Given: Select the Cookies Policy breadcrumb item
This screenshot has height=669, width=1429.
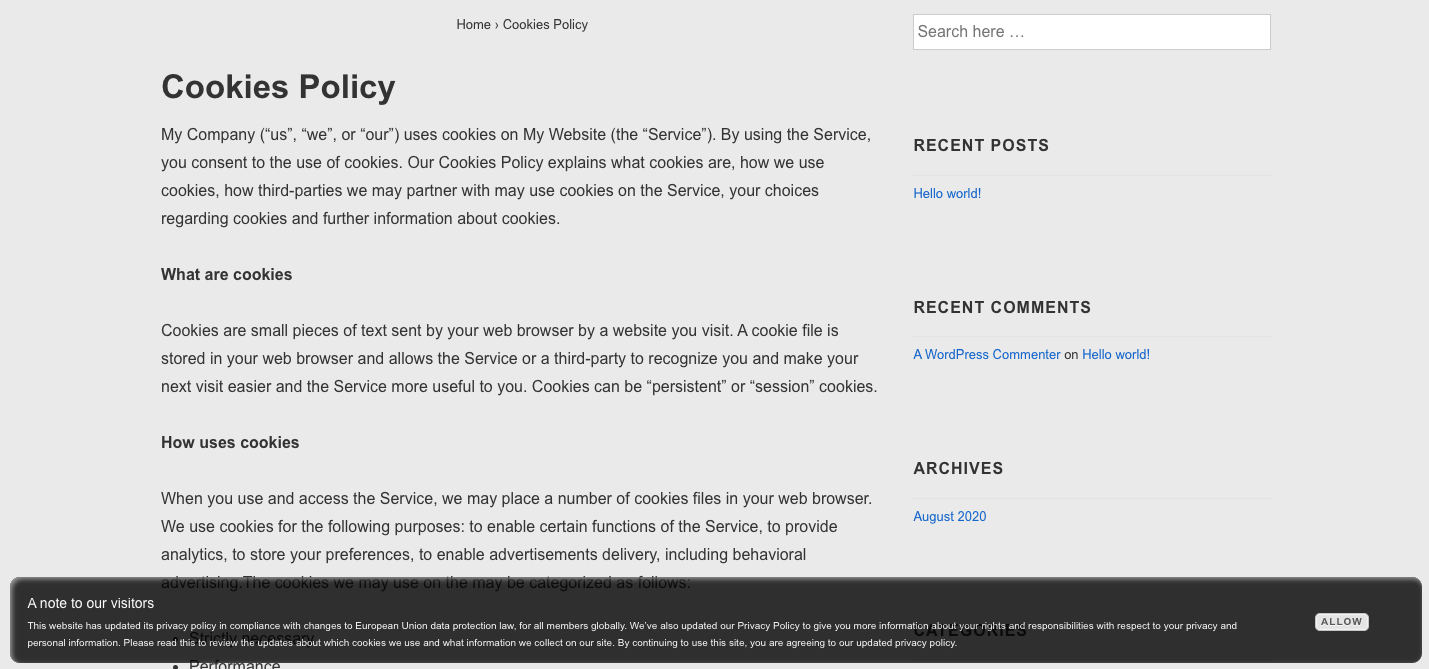Looking at the screenshot, I should pos(545,24).
